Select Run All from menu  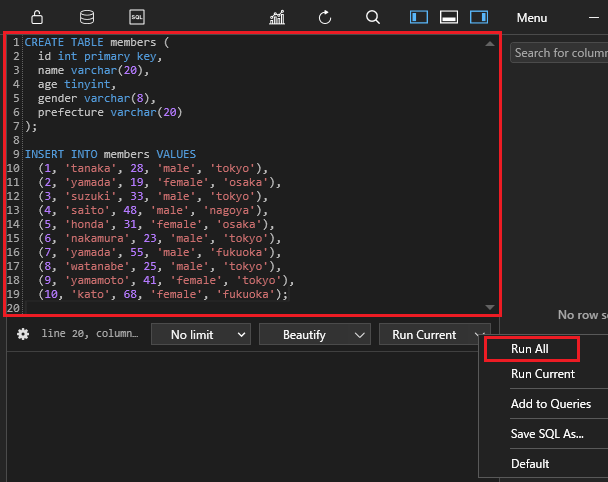click(x=532, y=349)
